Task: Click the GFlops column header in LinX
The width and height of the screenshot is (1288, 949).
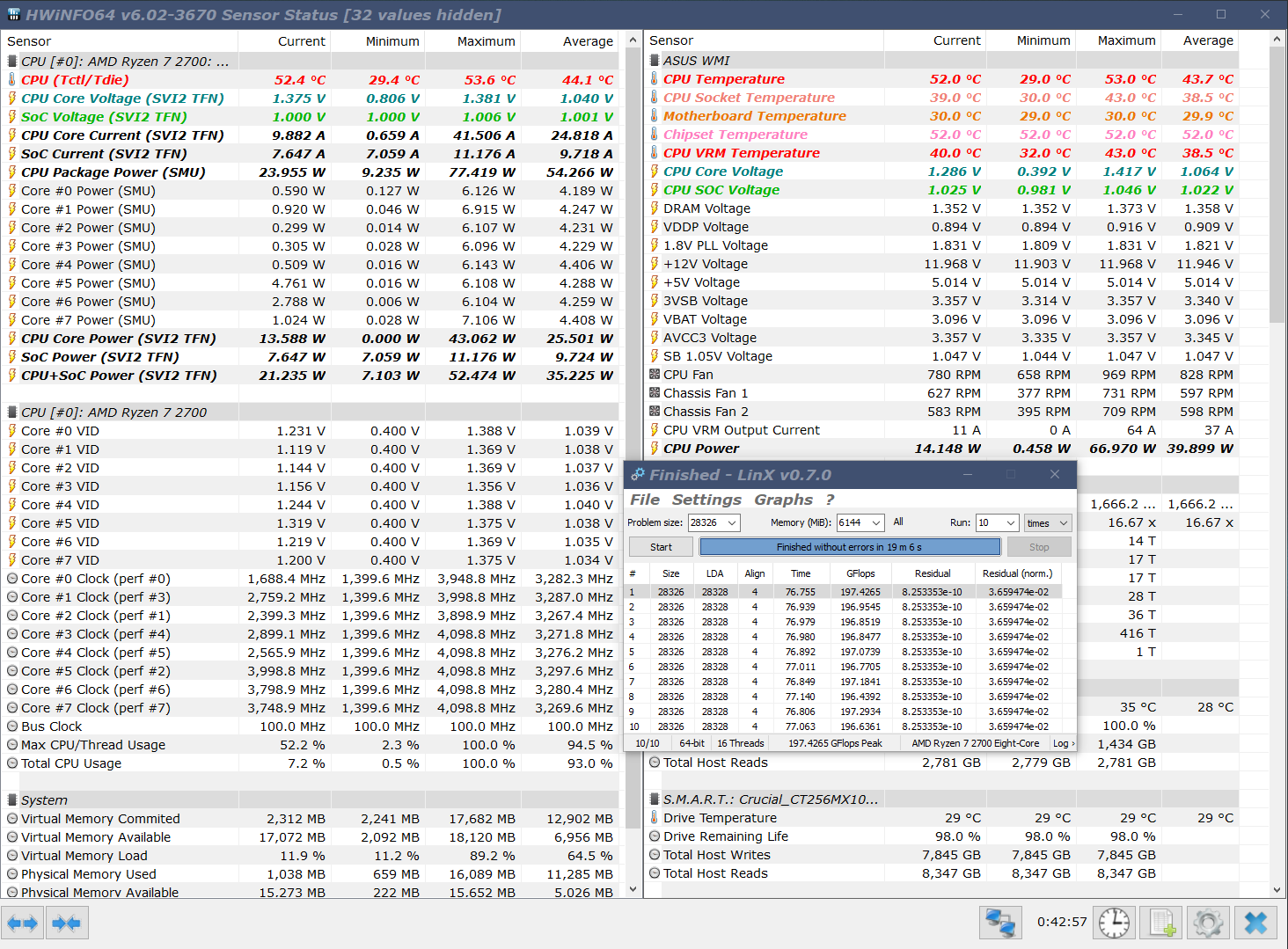Action: pos(860,573)
